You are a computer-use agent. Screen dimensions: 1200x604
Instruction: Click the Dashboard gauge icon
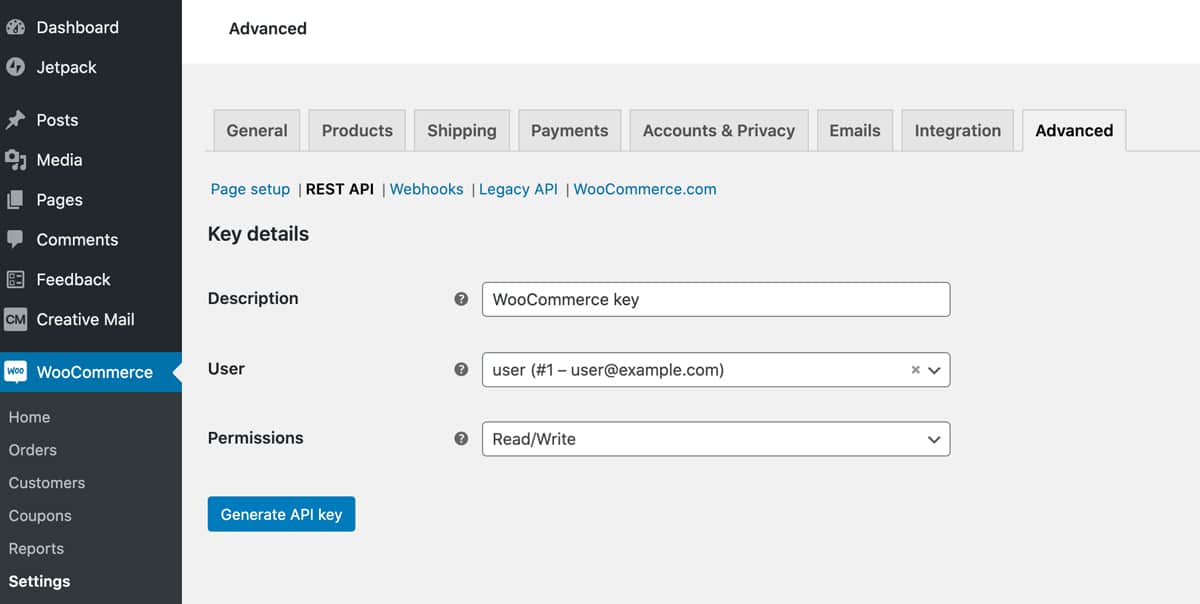coord(15,27)
